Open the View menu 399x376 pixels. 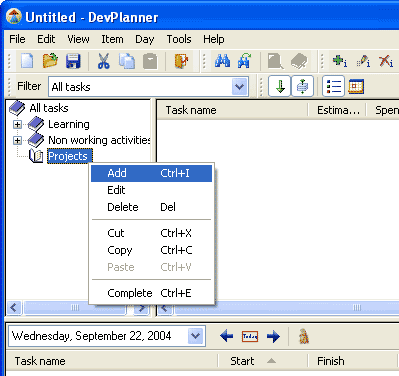[78, 39]
